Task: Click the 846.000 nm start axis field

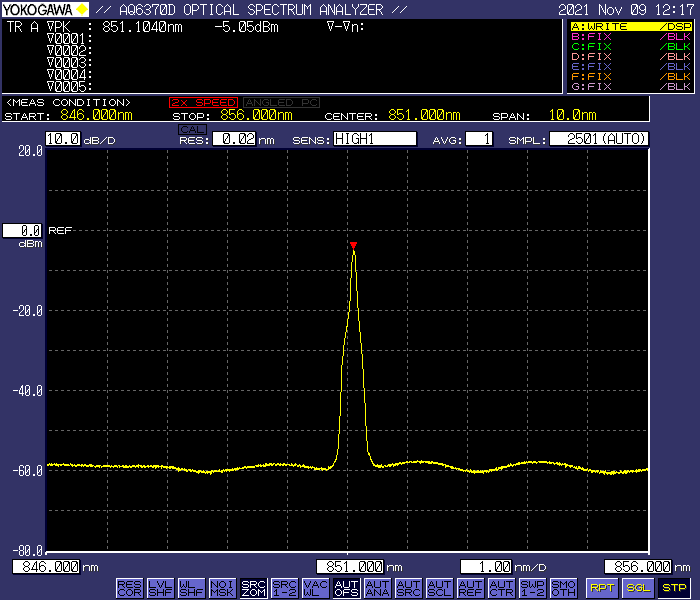Action: (x=46, y=567)
